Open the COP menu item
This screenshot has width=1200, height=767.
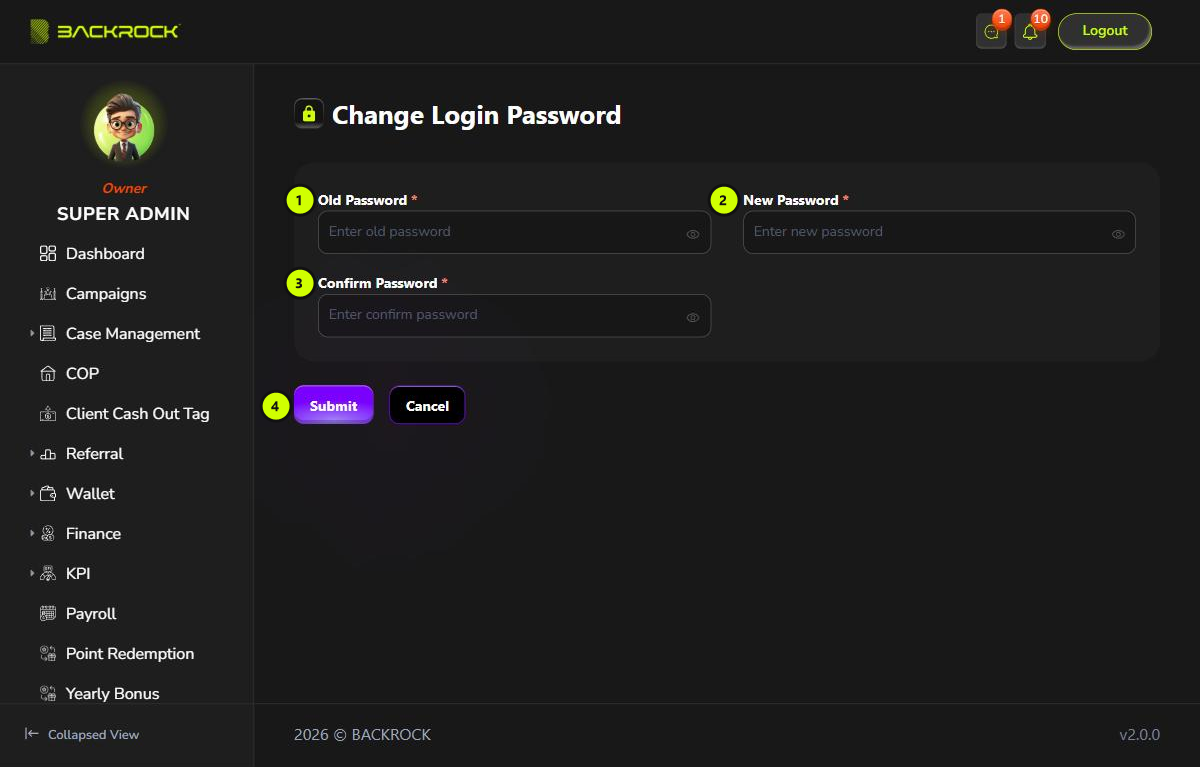[82, 374]
